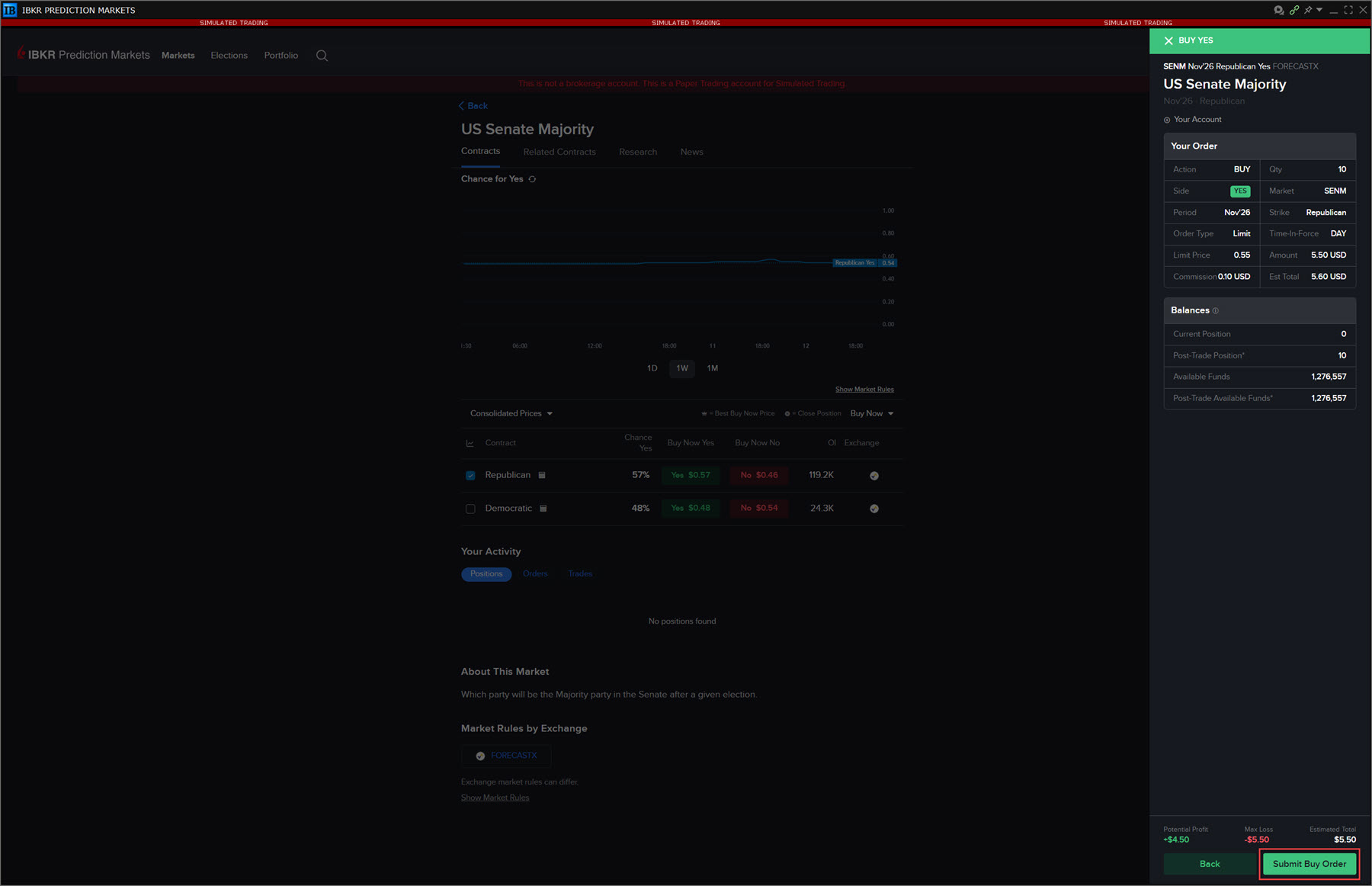The width and height of the screenshot is (1372, 886).
Task: Select the 1M chart range
Action: 713,368
